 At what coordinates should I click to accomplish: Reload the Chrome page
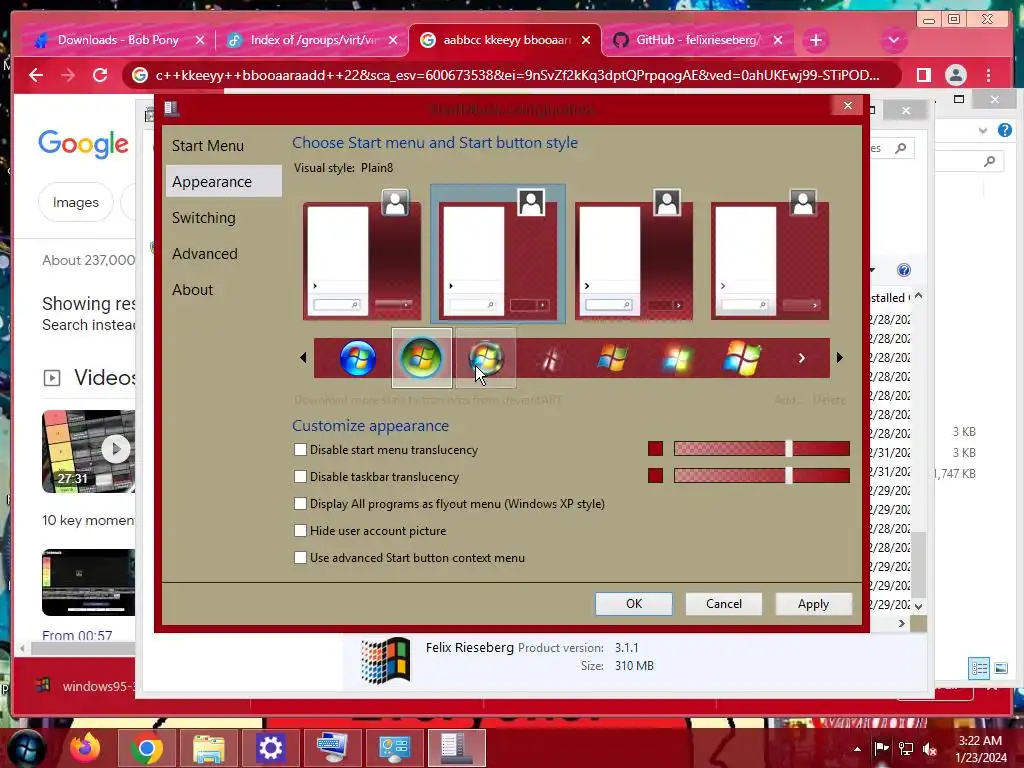(x=100, y=75)
